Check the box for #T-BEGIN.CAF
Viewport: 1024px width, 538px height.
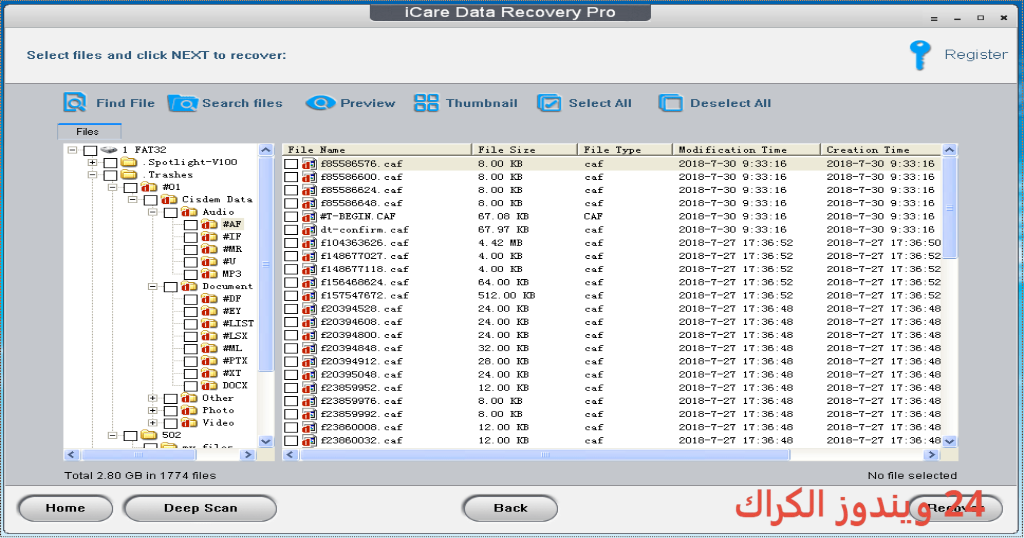[291, 216]
